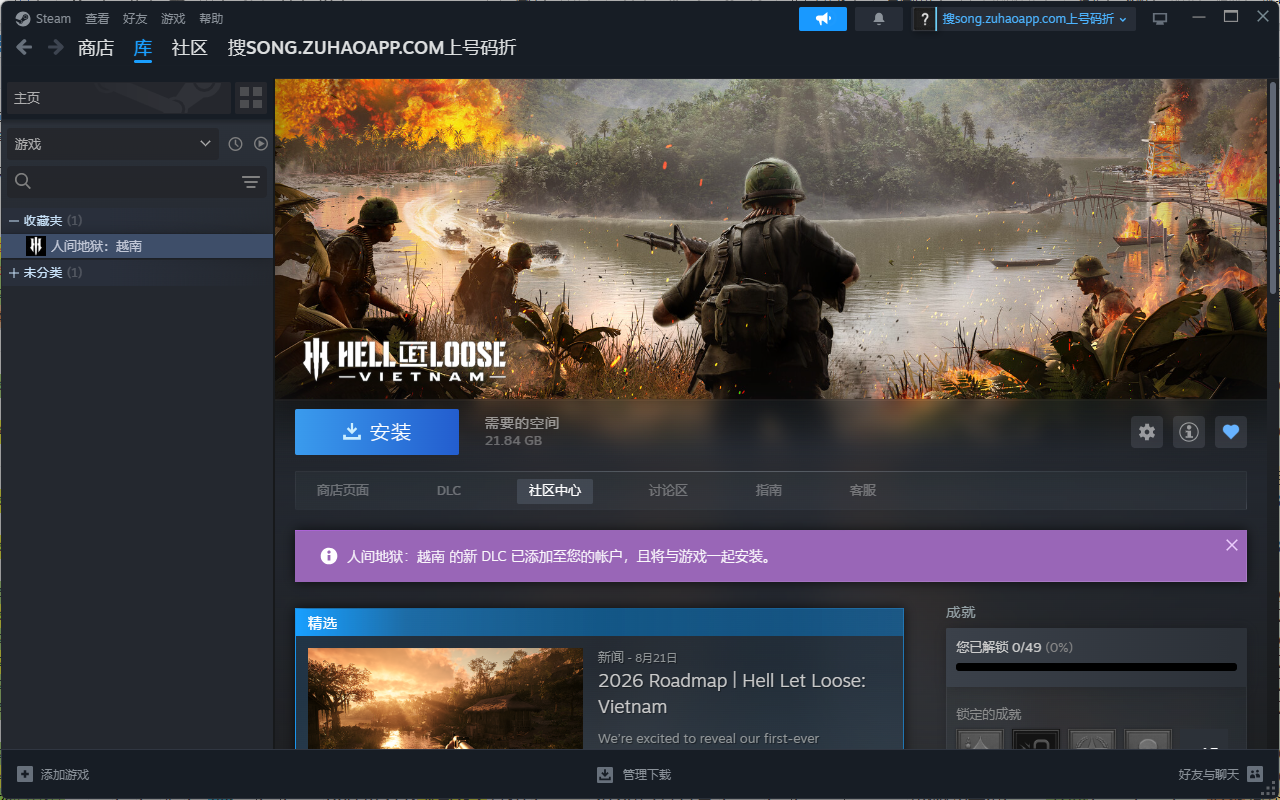Open the 指南 link

click(769, 491)
